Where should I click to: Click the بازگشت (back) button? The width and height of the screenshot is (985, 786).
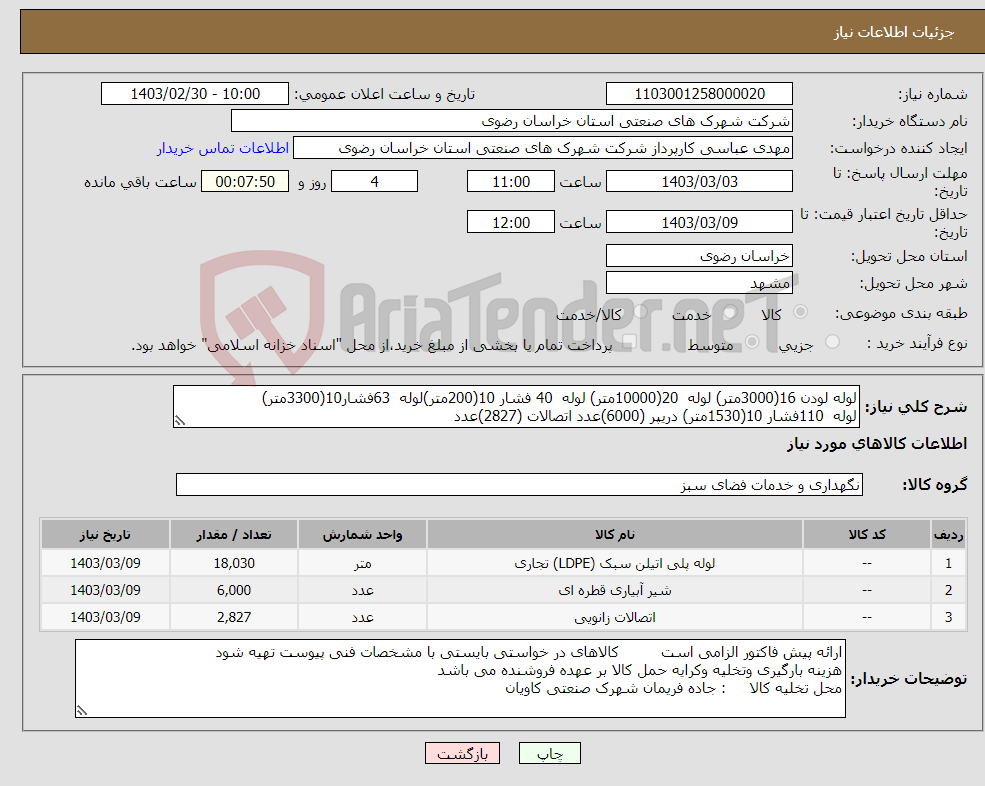pos(462,753)
